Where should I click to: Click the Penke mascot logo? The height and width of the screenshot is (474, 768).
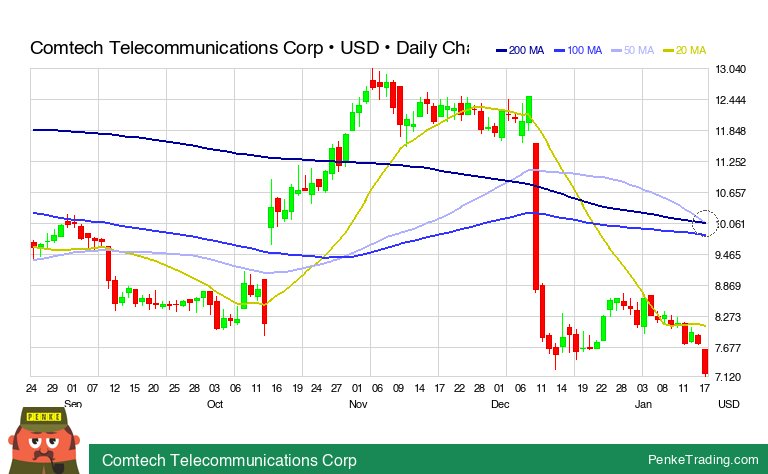pyautogui.click(x=44, y=440)
